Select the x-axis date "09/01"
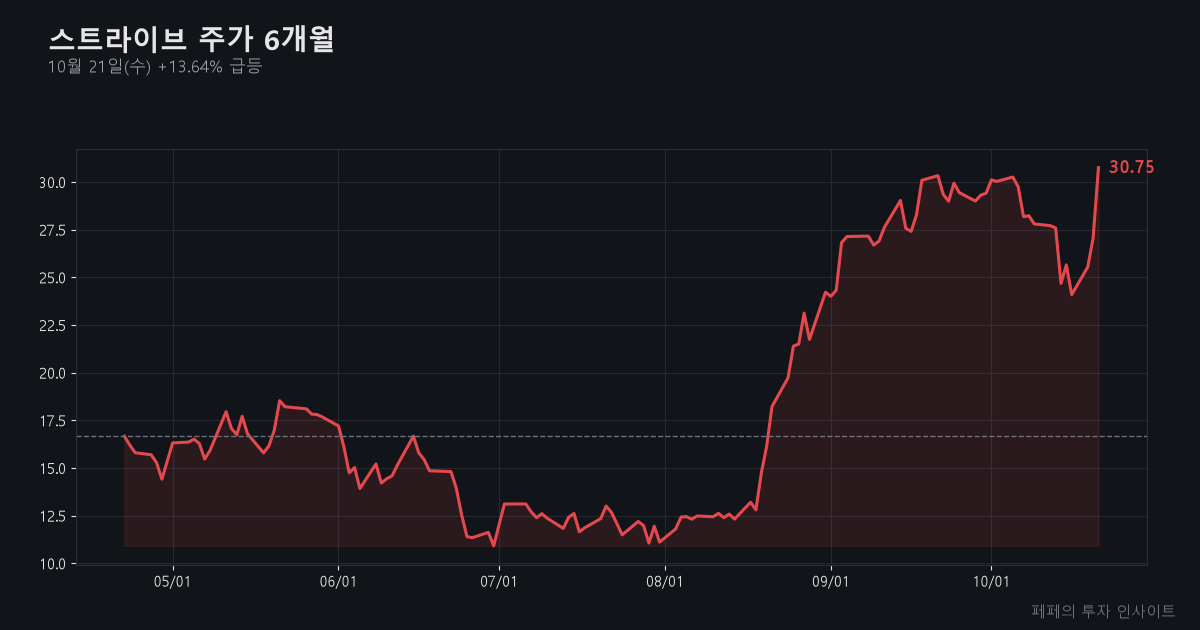 click(831, 582)
